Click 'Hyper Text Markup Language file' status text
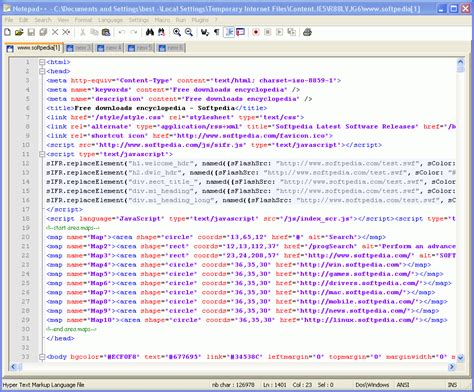This screenshot has width=474, height=392. point(43,385)
